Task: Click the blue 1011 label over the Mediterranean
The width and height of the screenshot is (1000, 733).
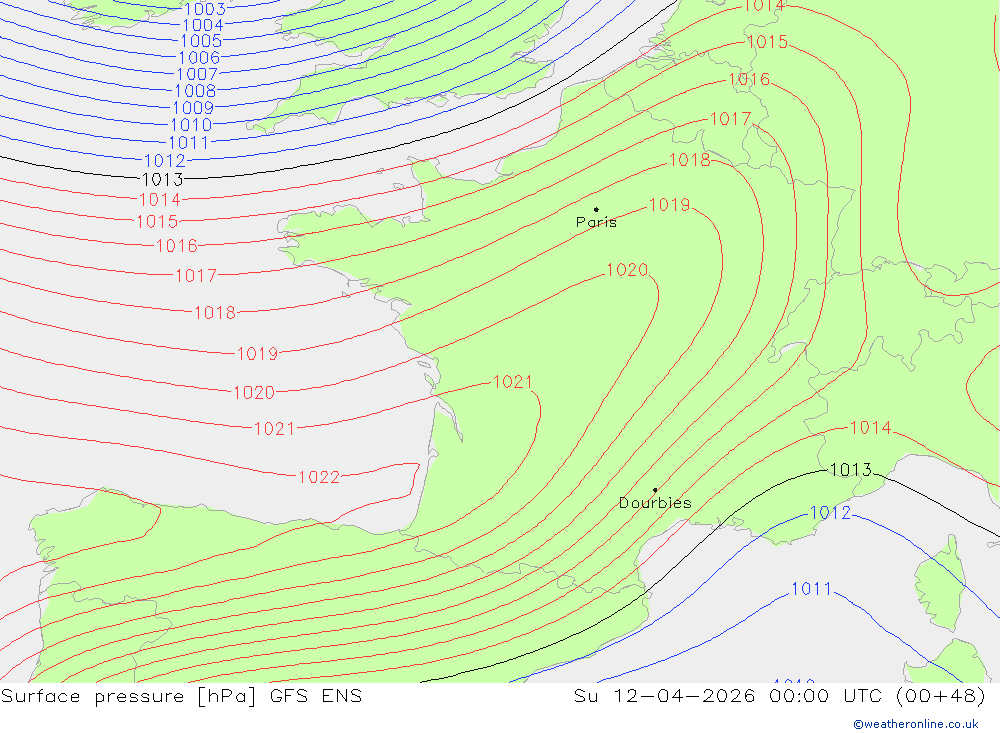Action: click(x=812, y=589)
